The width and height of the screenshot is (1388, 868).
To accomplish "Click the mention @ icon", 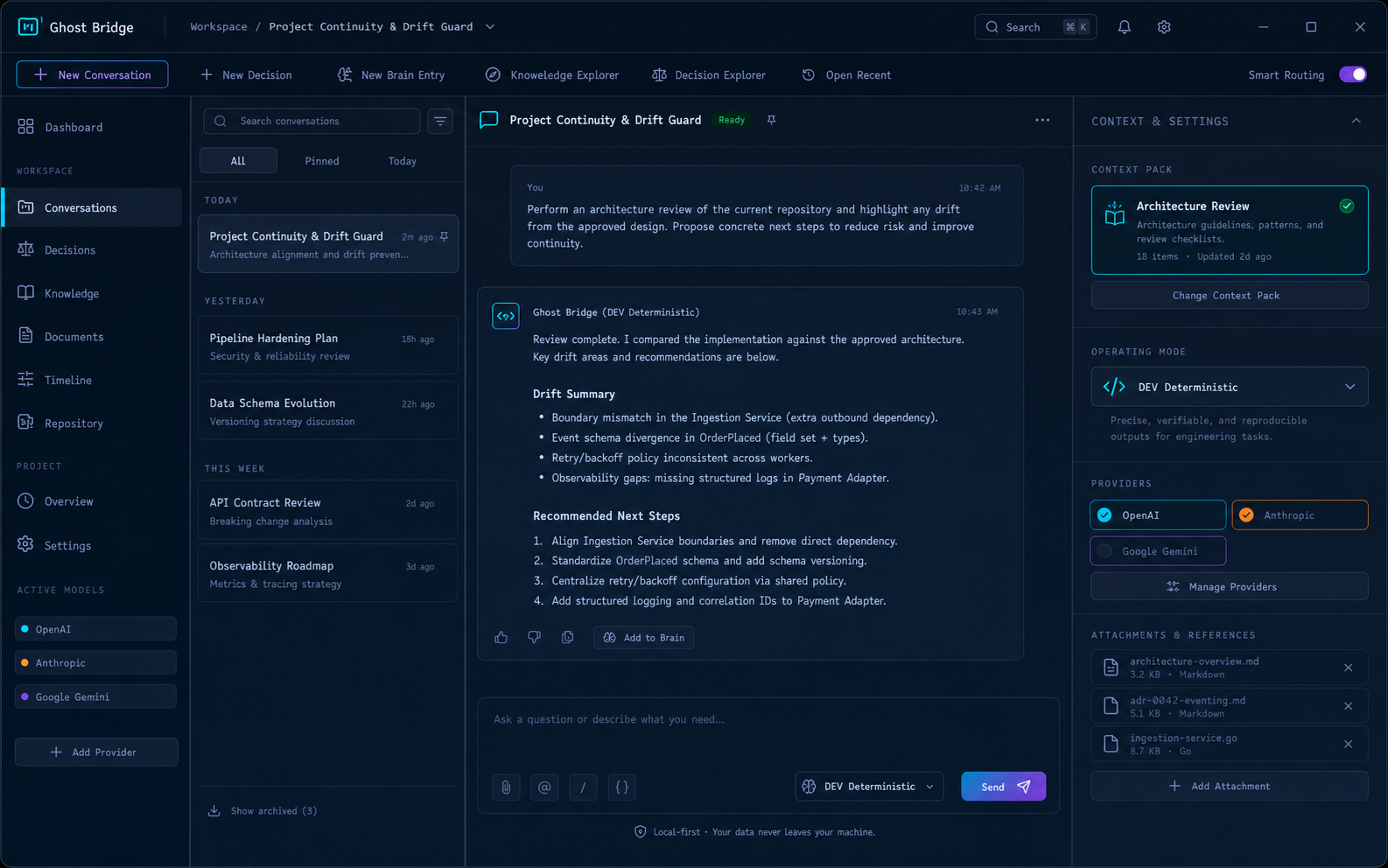I will pos(544,787).
